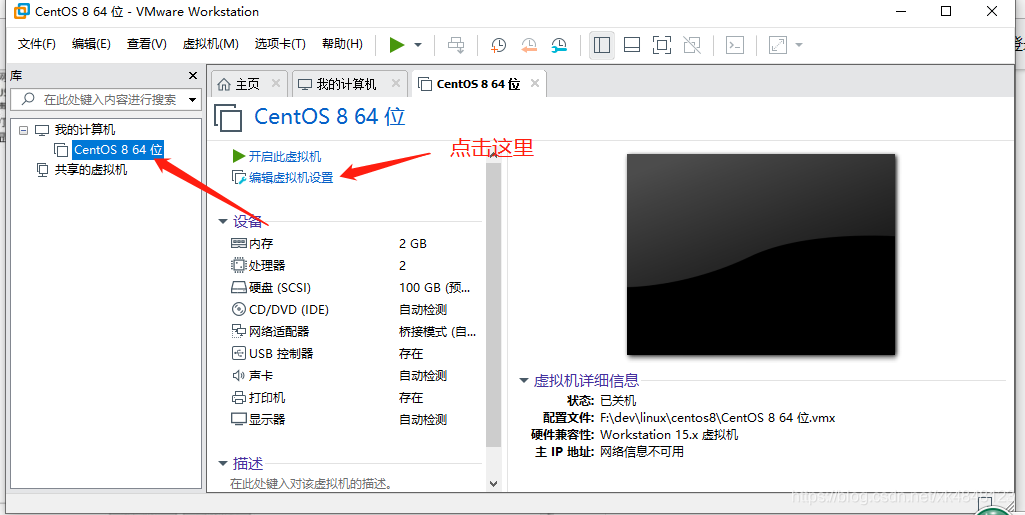The height and width of the screenshot is (515, 1025).
Task: Open the 编辑(E) menu
Action: pyautogui.click(x=91, y=44)
